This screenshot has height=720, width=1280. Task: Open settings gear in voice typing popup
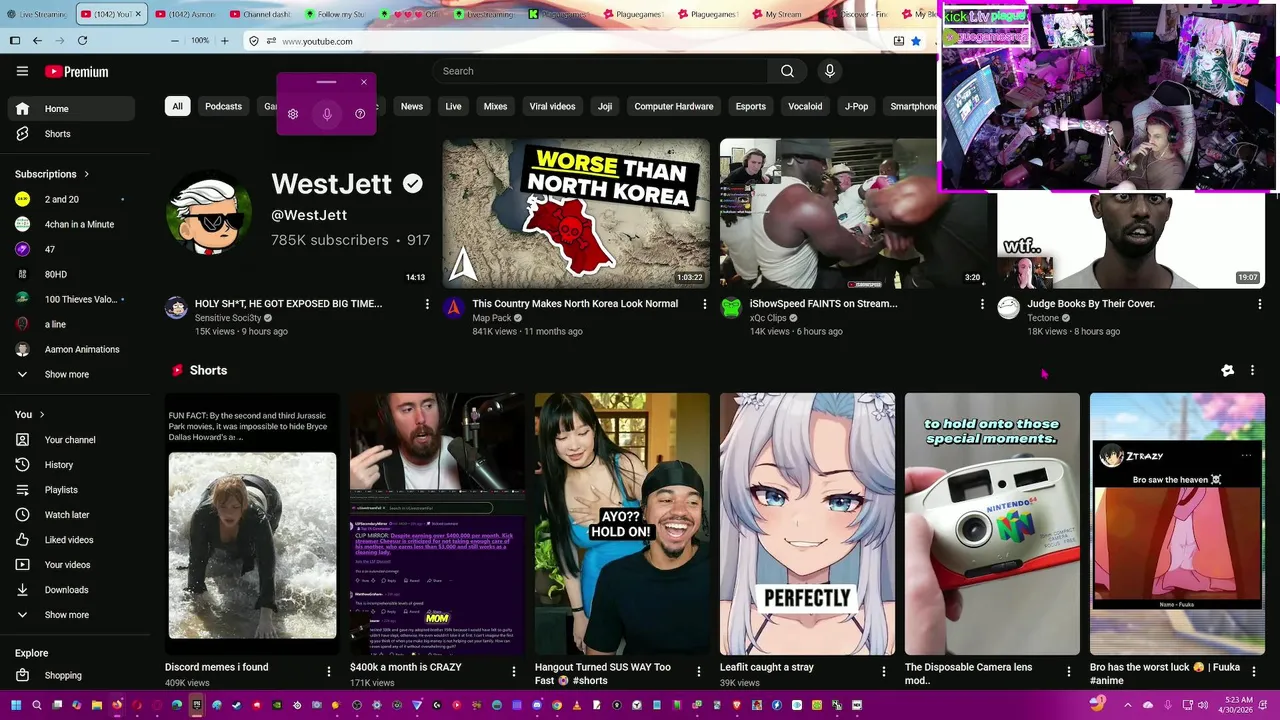click(293, 114)
